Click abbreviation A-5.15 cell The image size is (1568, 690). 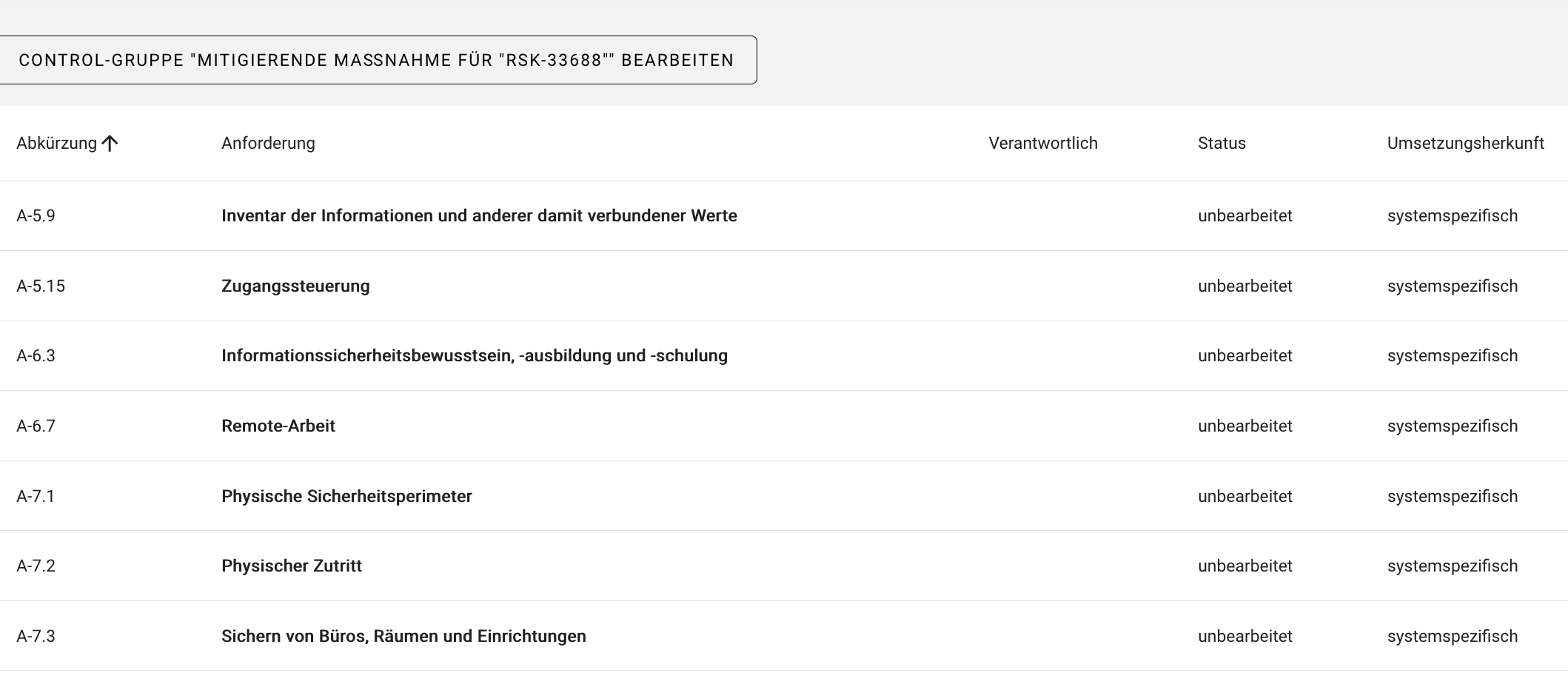coord(41,287)
